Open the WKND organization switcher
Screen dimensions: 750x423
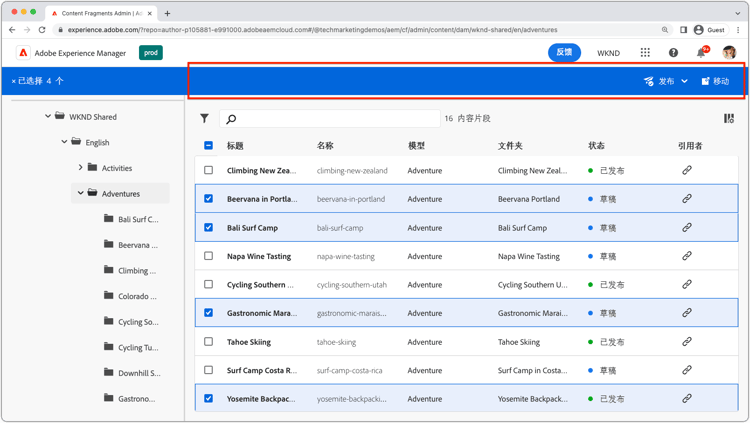pyautogui.click(x=608, y=53)
